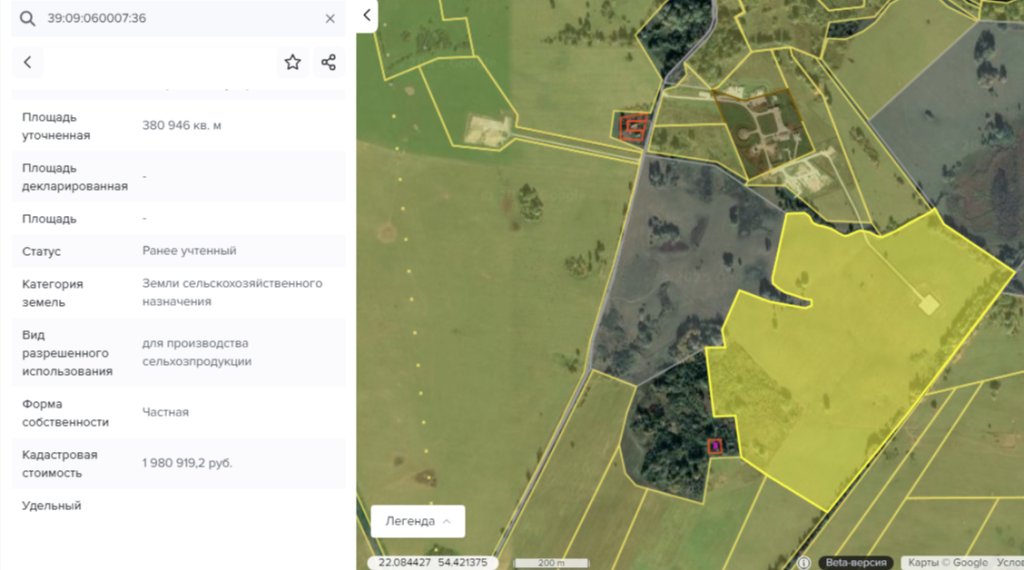The width and height of the screenshot is (1024, 570).
Task: Click the Форма собственности label
Action: click(65, 413)
